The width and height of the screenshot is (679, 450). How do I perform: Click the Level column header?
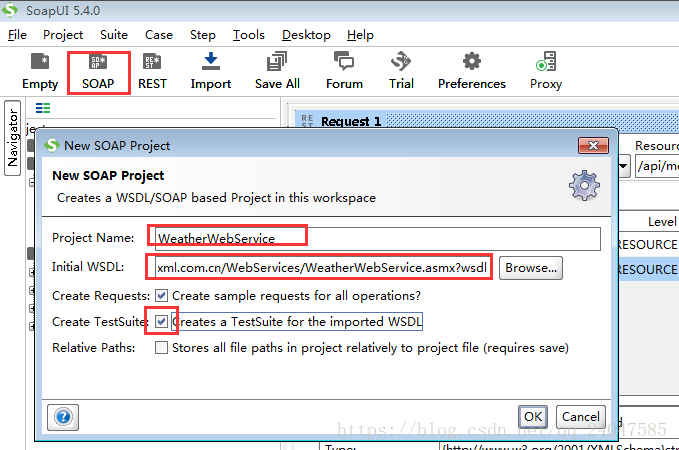(x=662, y=222)
